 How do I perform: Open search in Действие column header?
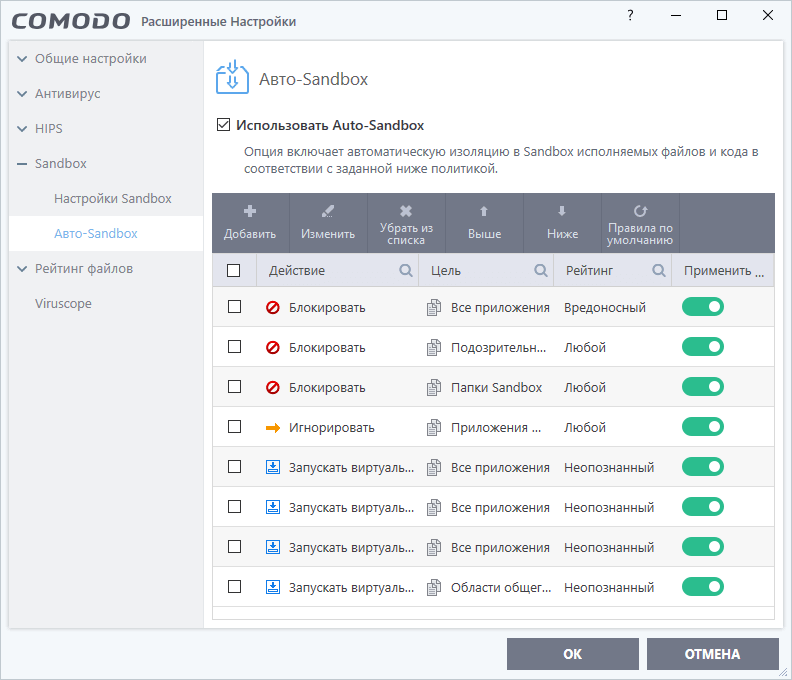coord(406,270)
